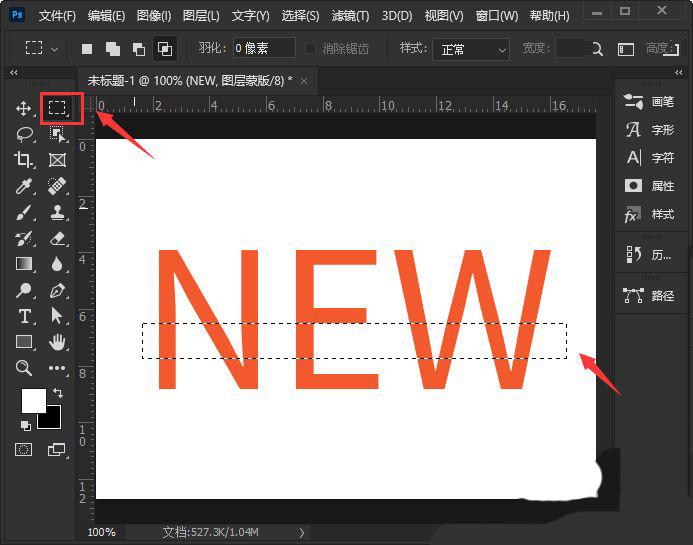Select the Horizontal Type tool
This screenshot has height=545, width=693.
[x=25, y=316]
